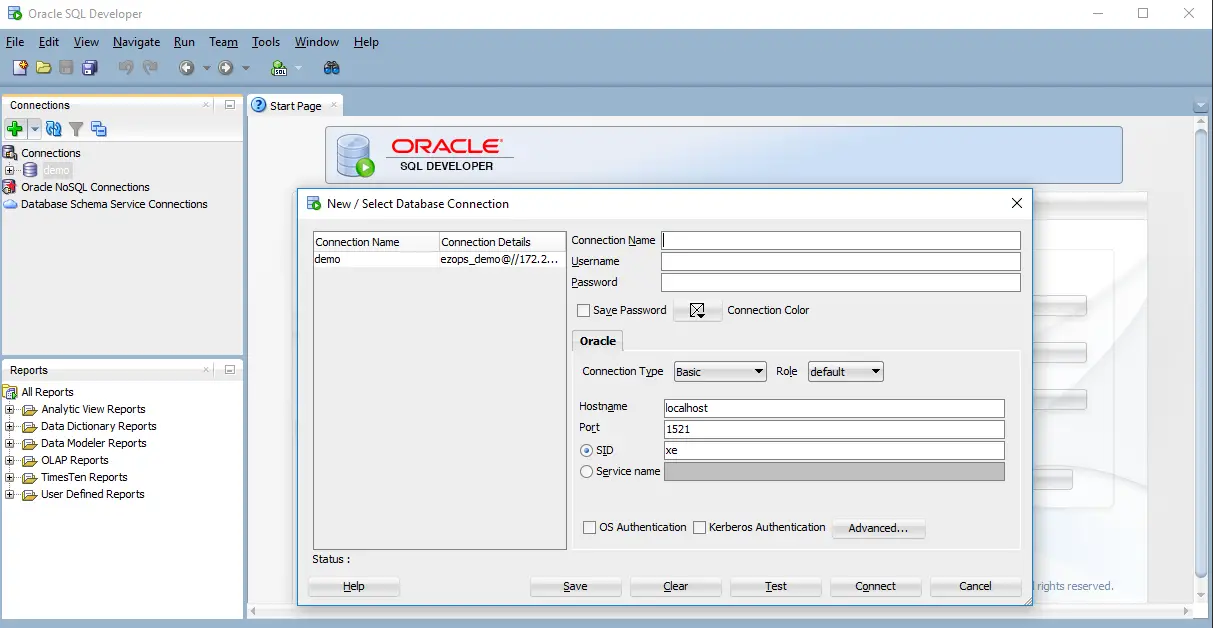Viewport: 1213px width, 628px height.
Task: Click the Clear button
Action: (x=676, y=586)
